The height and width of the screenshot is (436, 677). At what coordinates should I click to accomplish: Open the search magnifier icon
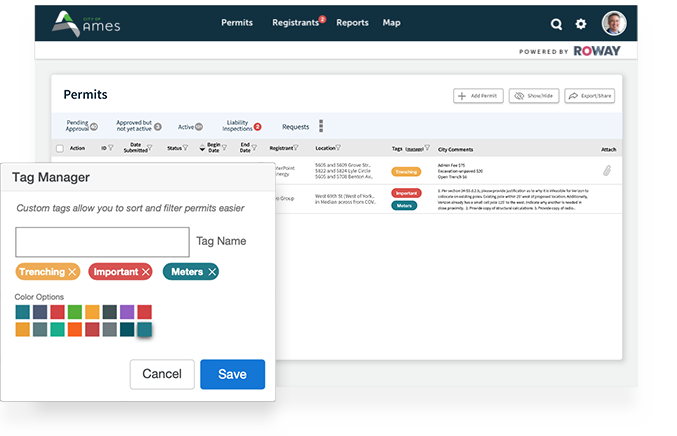tap(557, 24)
